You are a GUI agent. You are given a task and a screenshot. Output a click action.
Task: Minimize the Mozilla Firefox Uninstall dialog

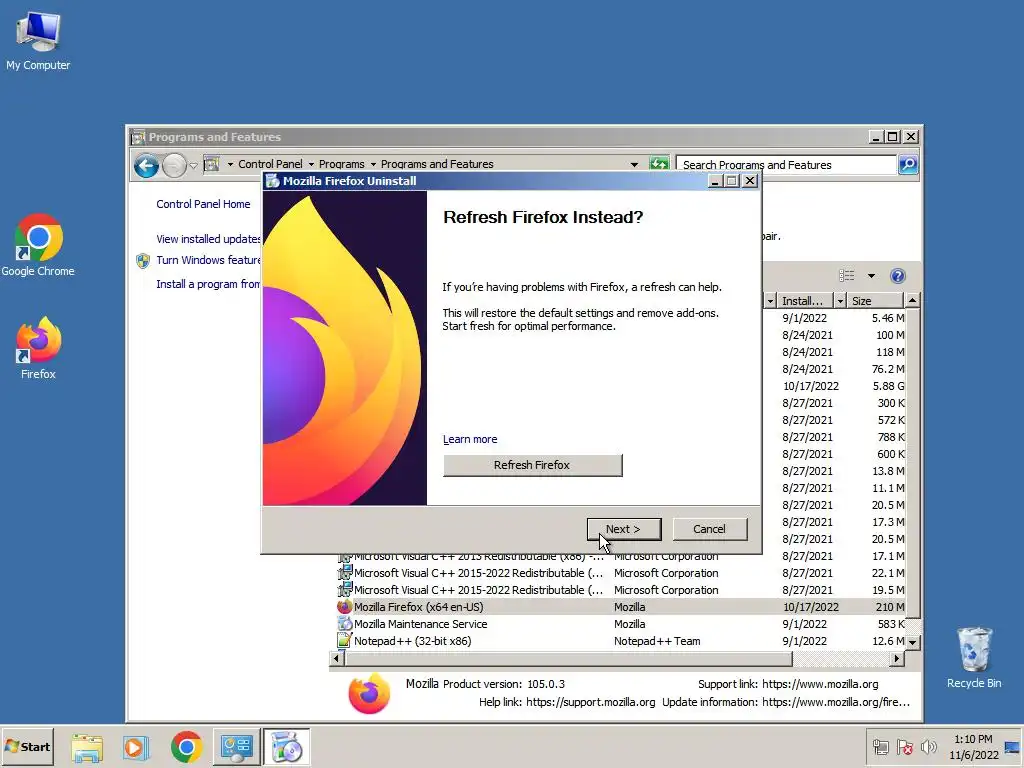pos(714,181)
